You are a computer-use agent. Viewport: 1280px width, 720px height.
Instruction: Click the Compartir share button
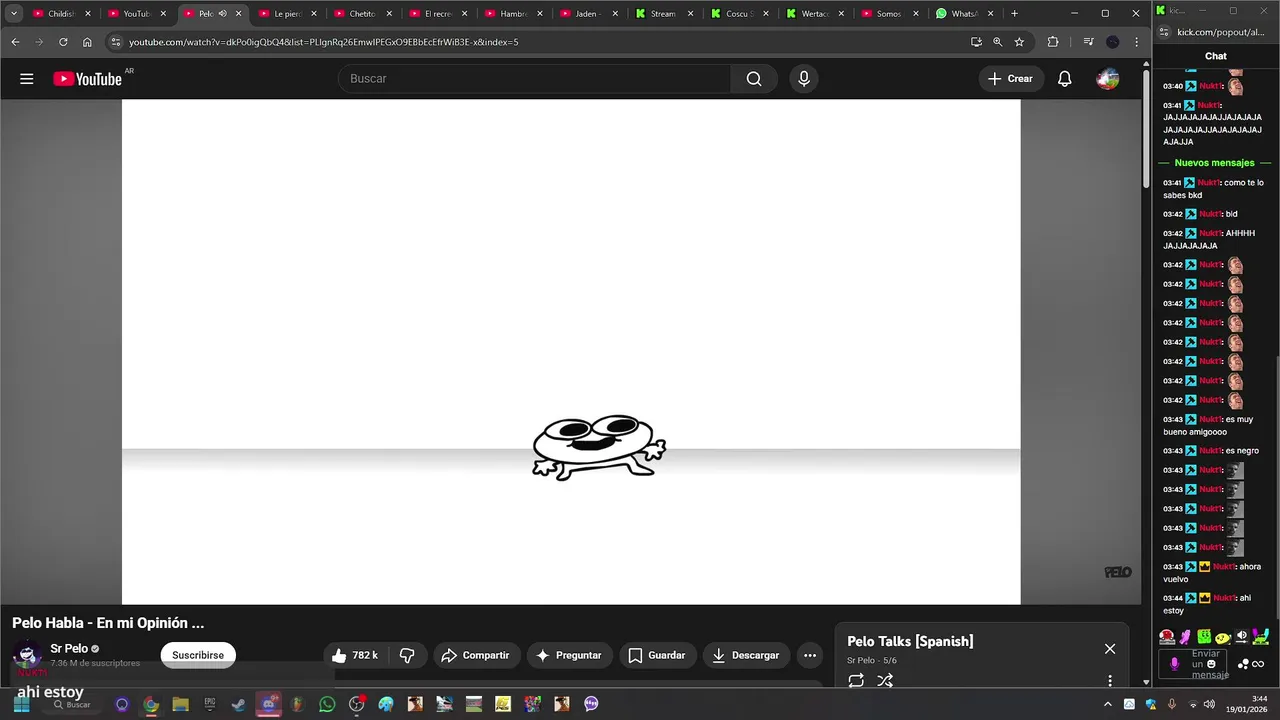point(475,655)
